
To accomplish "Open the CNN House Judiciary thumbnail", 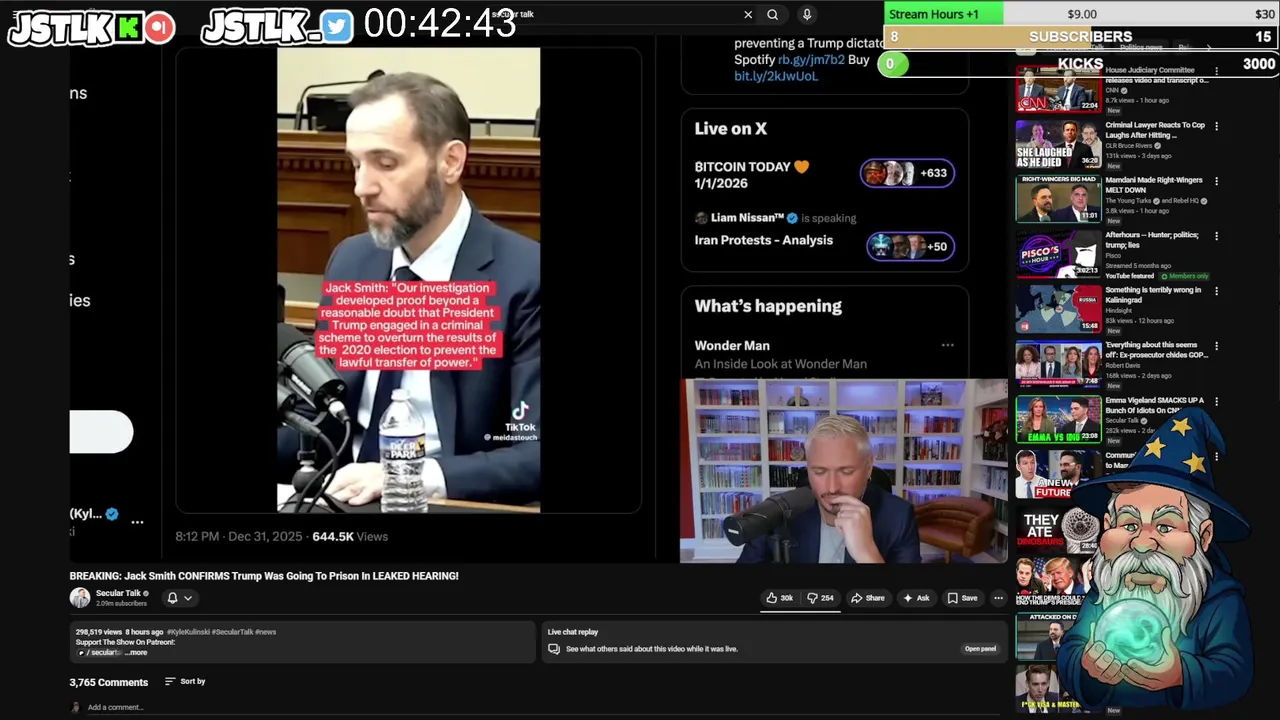I will click(1058, 89).
